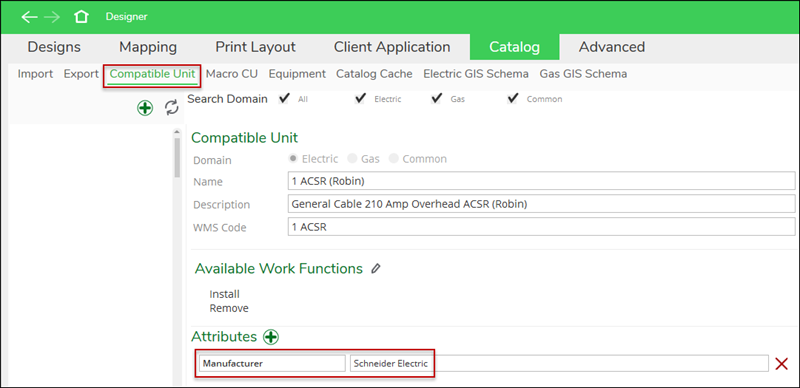Image resolution: width=800 pixels, height=388 pixels.
Task: Click the Search Domain label
Action: point(228,99)
